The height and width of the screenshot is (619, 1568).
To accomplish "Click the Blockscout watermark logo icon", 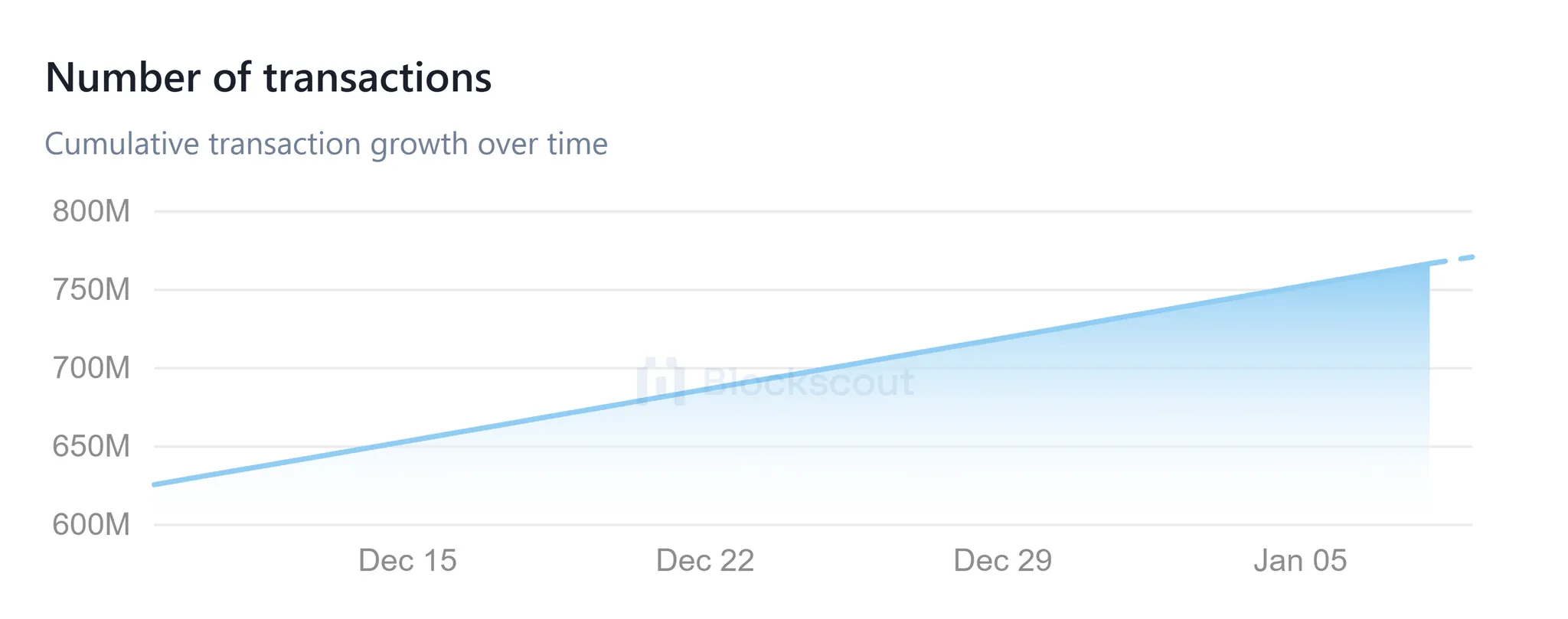I will coord(660,381).
